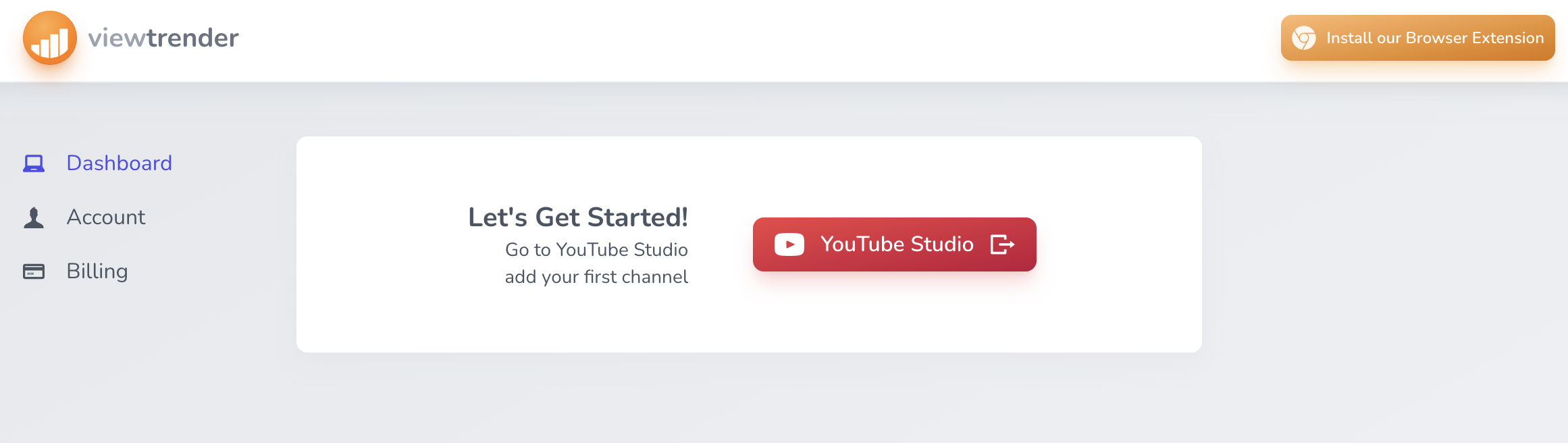The width and height of the screenshot is (1568, 443).
Task: Click the Account navigation link
Action: pyautogui.click(x=105, y=217)
